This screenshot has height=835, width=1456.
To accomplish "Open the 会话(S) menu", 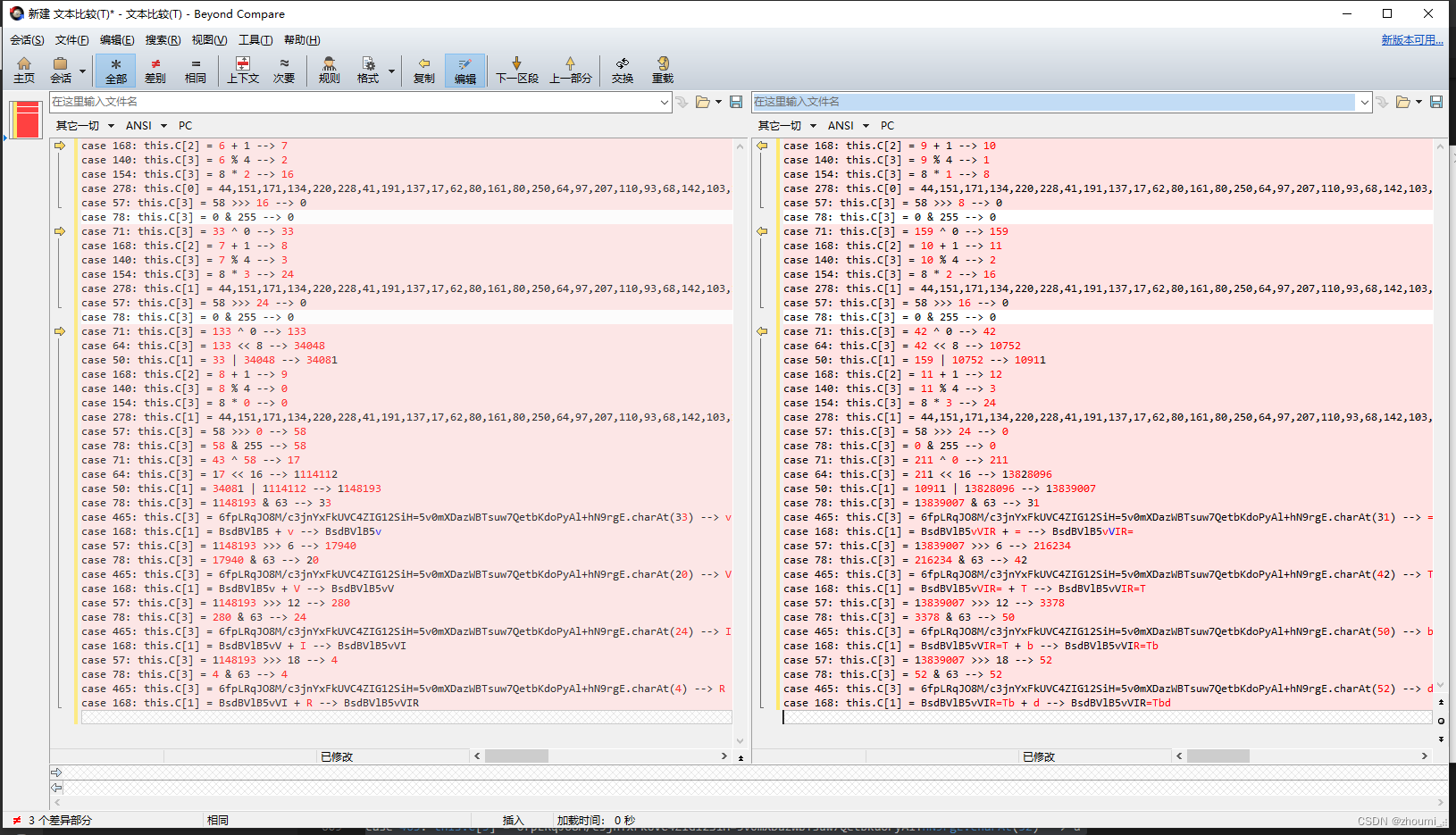I will [27, 40].
